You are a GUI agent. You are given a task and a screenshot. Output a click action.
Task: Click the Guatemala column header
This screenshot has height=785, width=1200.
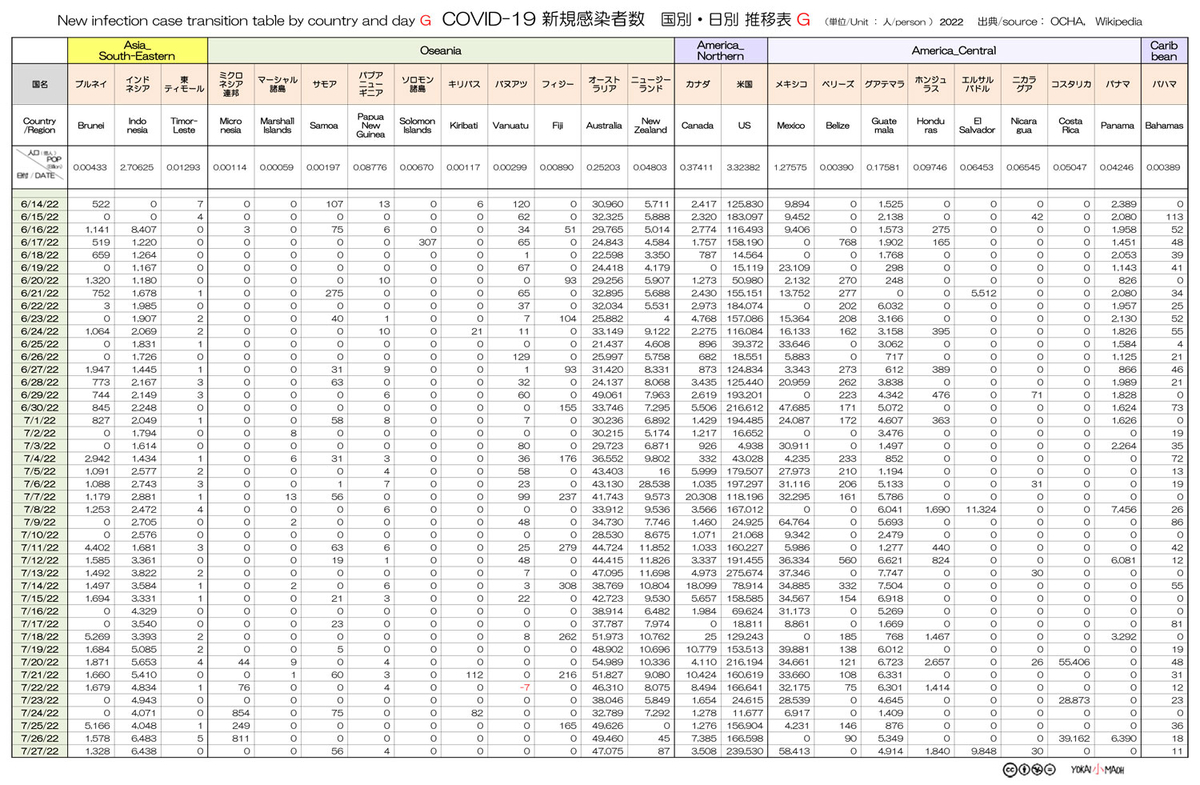coord(884,127)
